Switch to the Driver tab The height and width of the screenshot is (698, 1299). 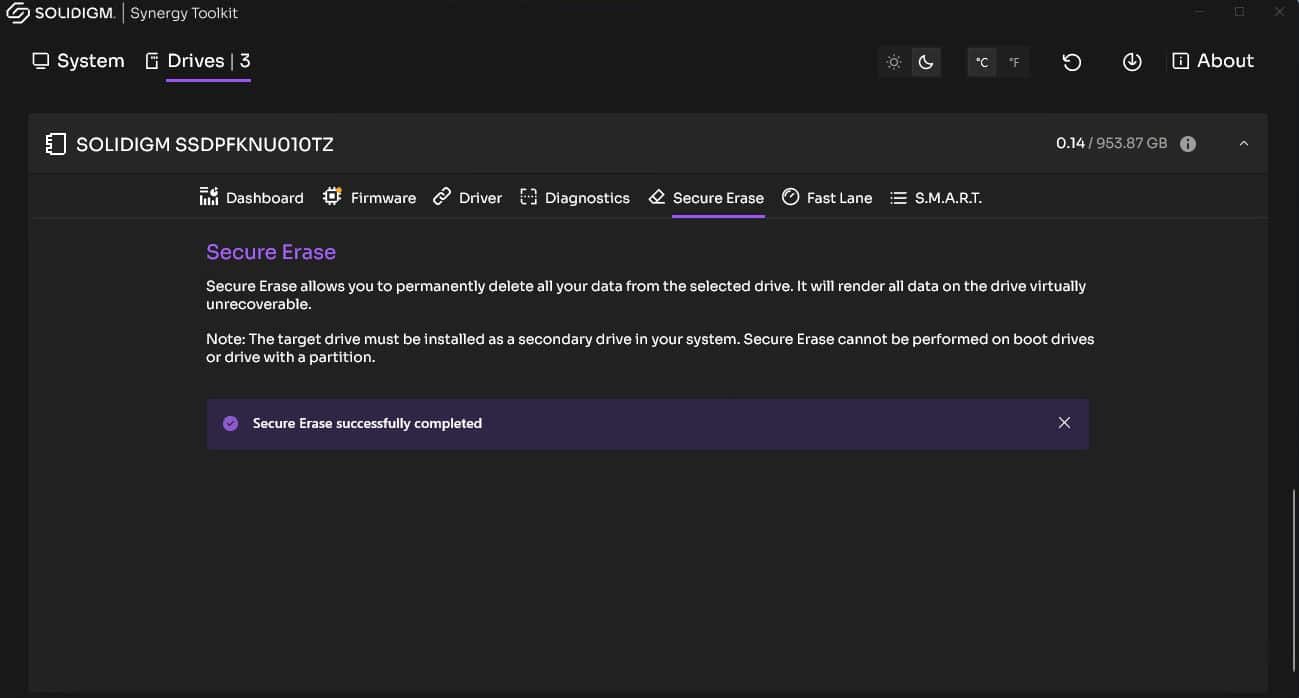[x=467, y=197]
